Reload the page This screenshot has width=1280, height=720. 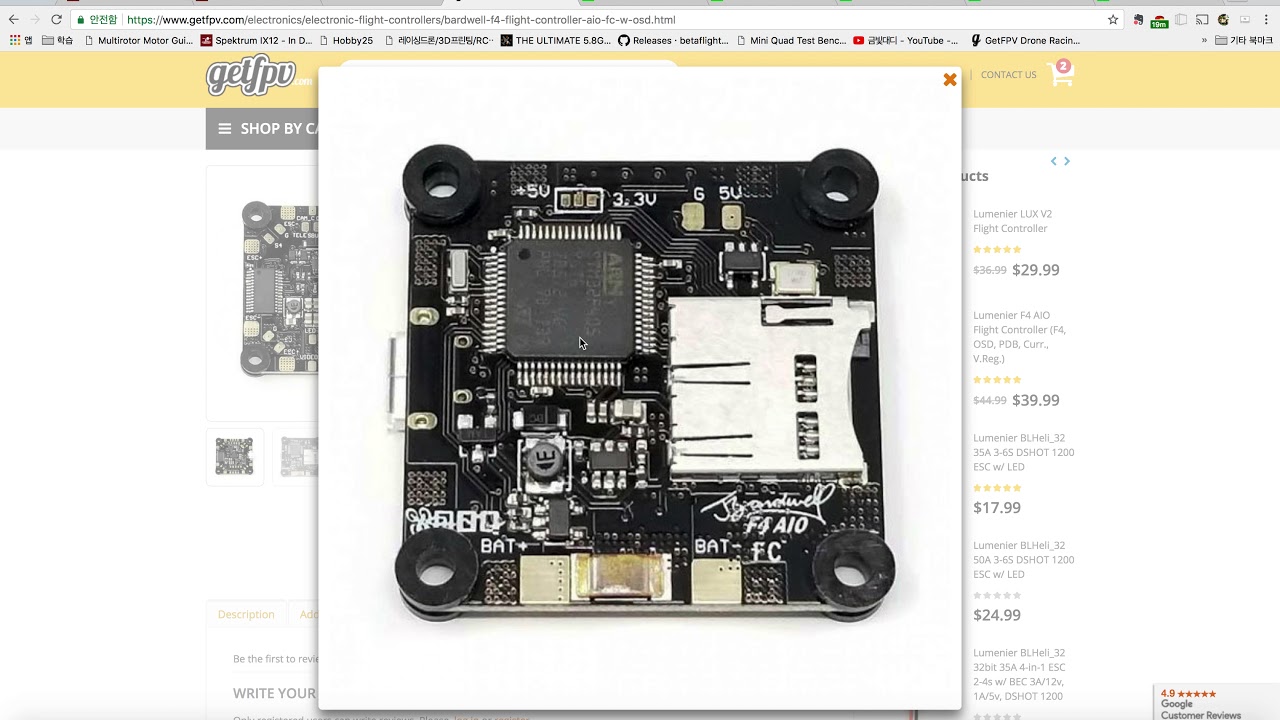click(56, 19)
